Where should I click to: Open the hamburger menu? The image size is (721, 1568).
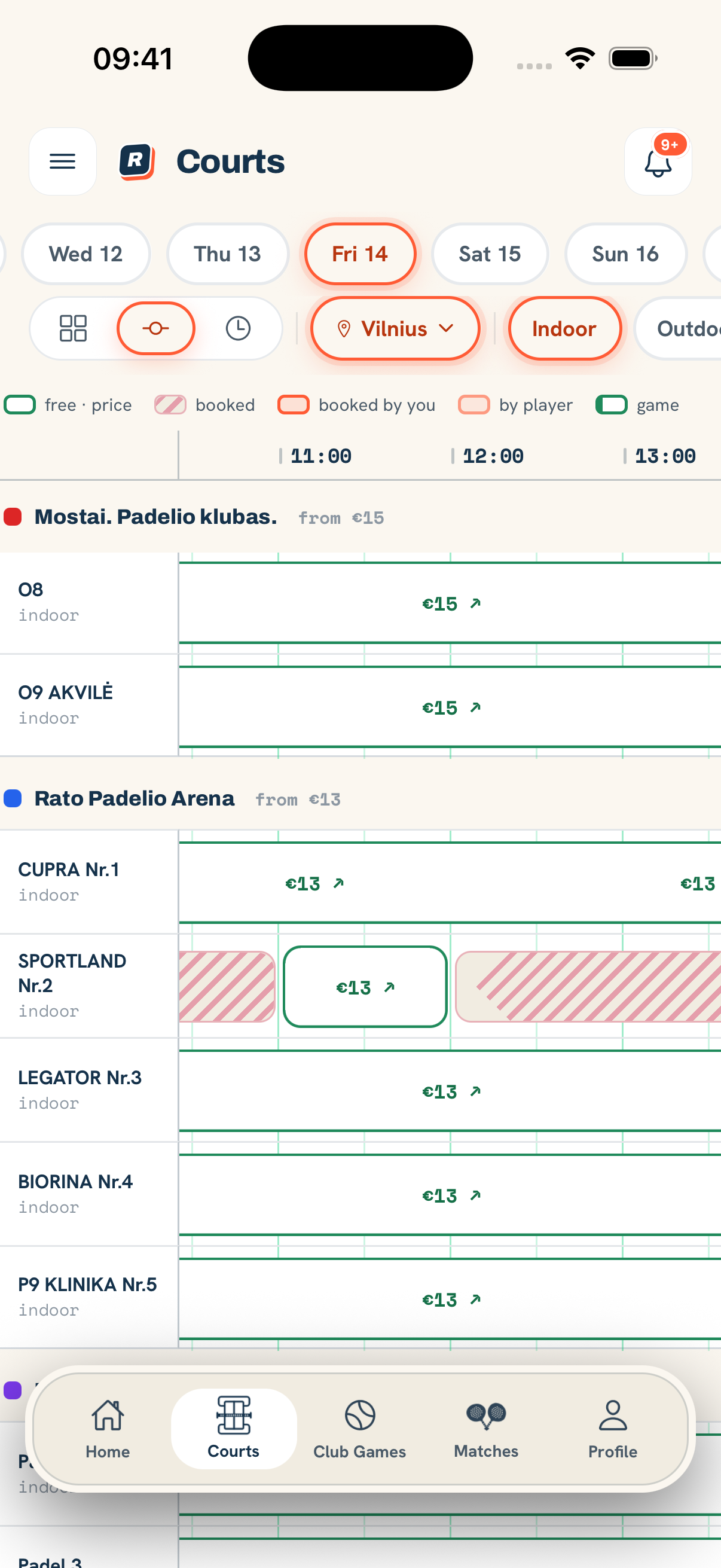coord(63,161)
